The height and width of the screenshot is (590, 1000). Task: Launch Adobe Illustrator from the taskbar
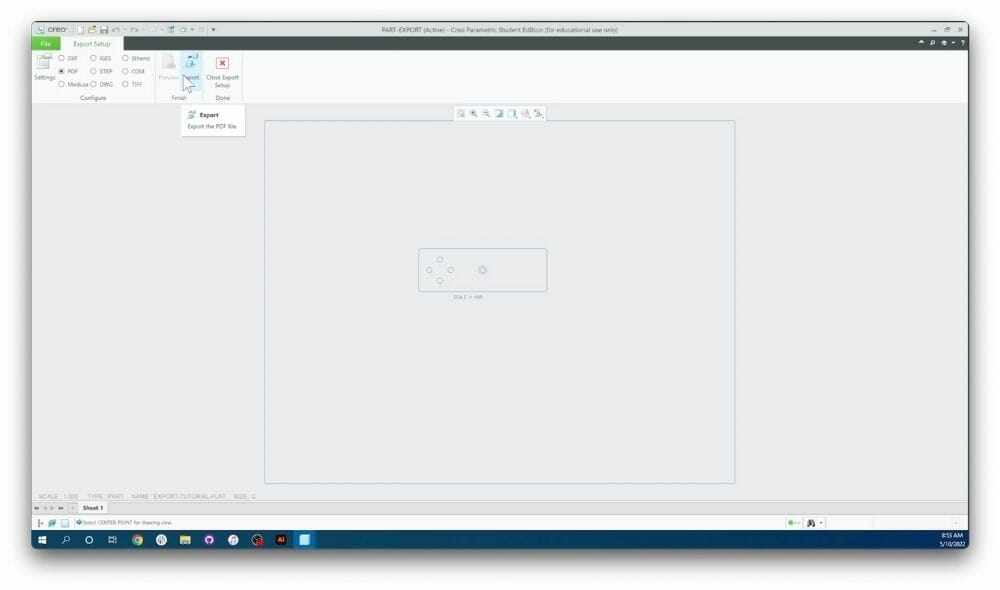pos(281,542)
